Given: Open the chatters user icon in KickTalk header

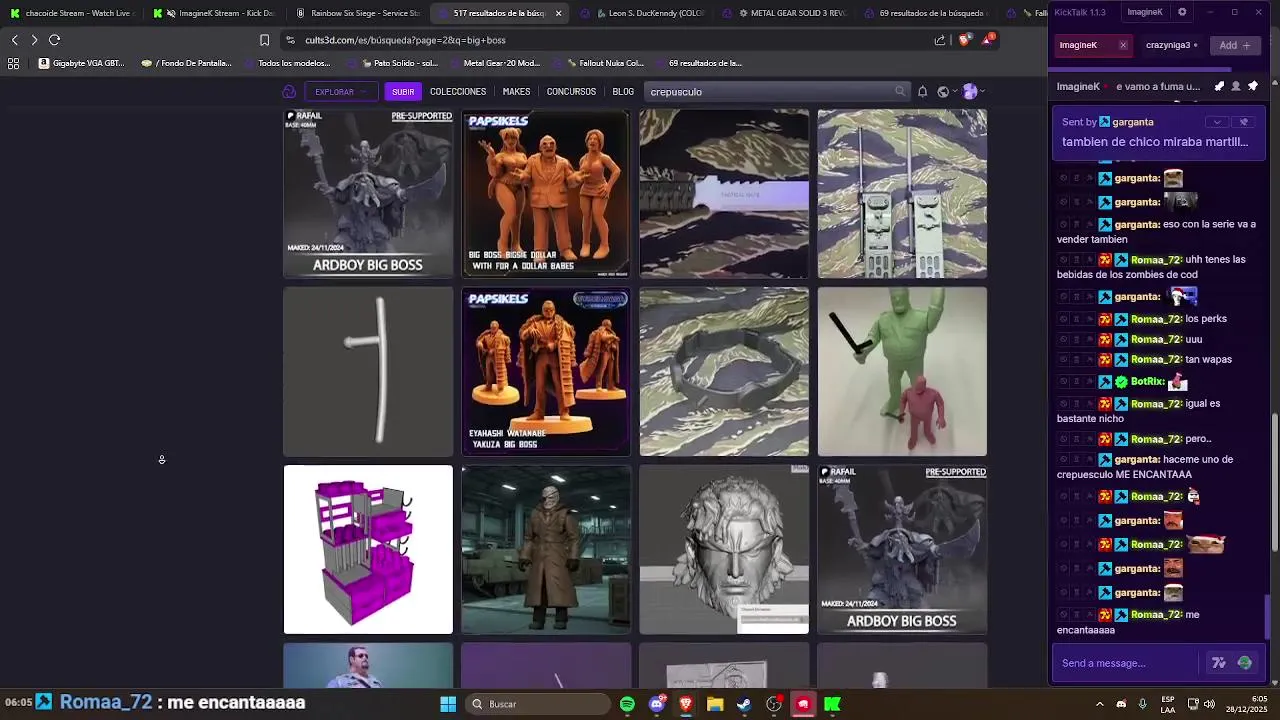Looking at the screenshot, I should tap(1236, 86).
